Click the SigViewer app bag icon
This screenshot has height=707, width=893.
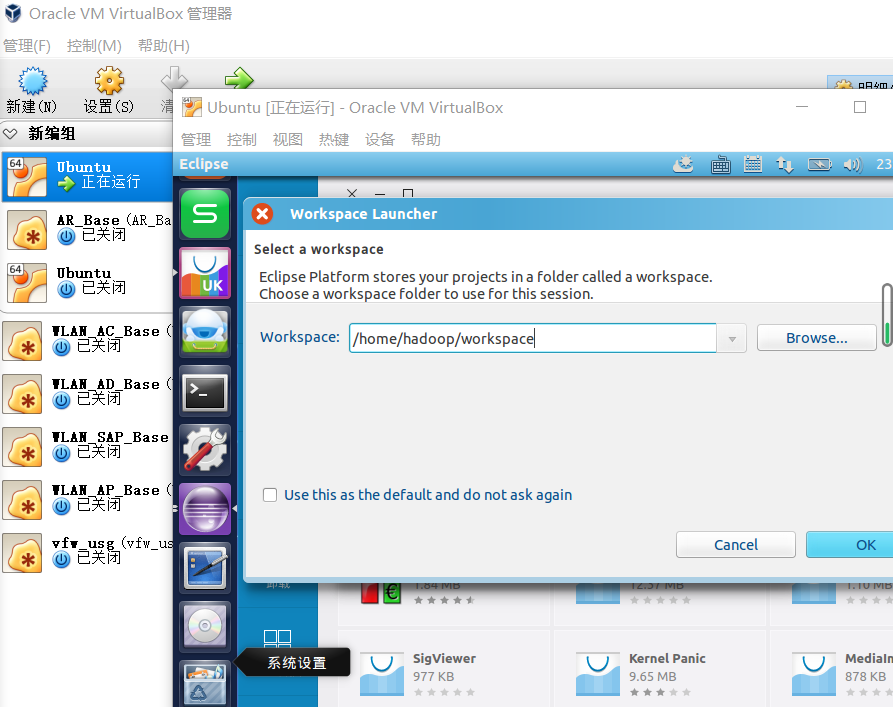coord(382,675)
